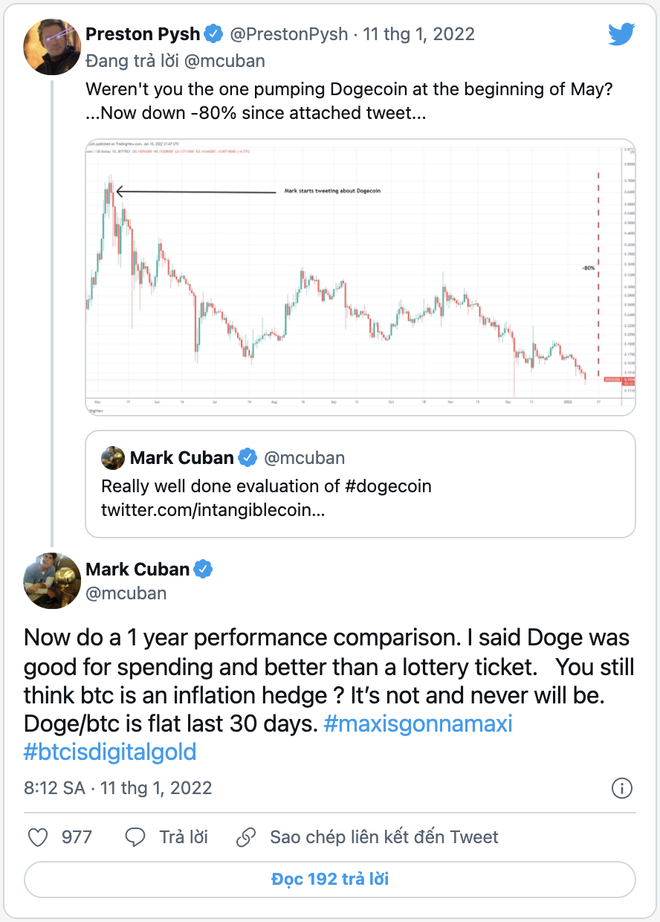
Task: Click Mark Cuban's verified badge in main tweet
Action: click(203, 569)
